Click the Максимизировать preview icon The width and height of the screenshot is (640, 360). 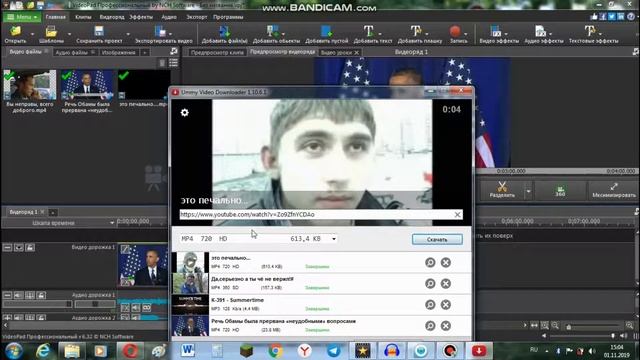tap(614, 187)
